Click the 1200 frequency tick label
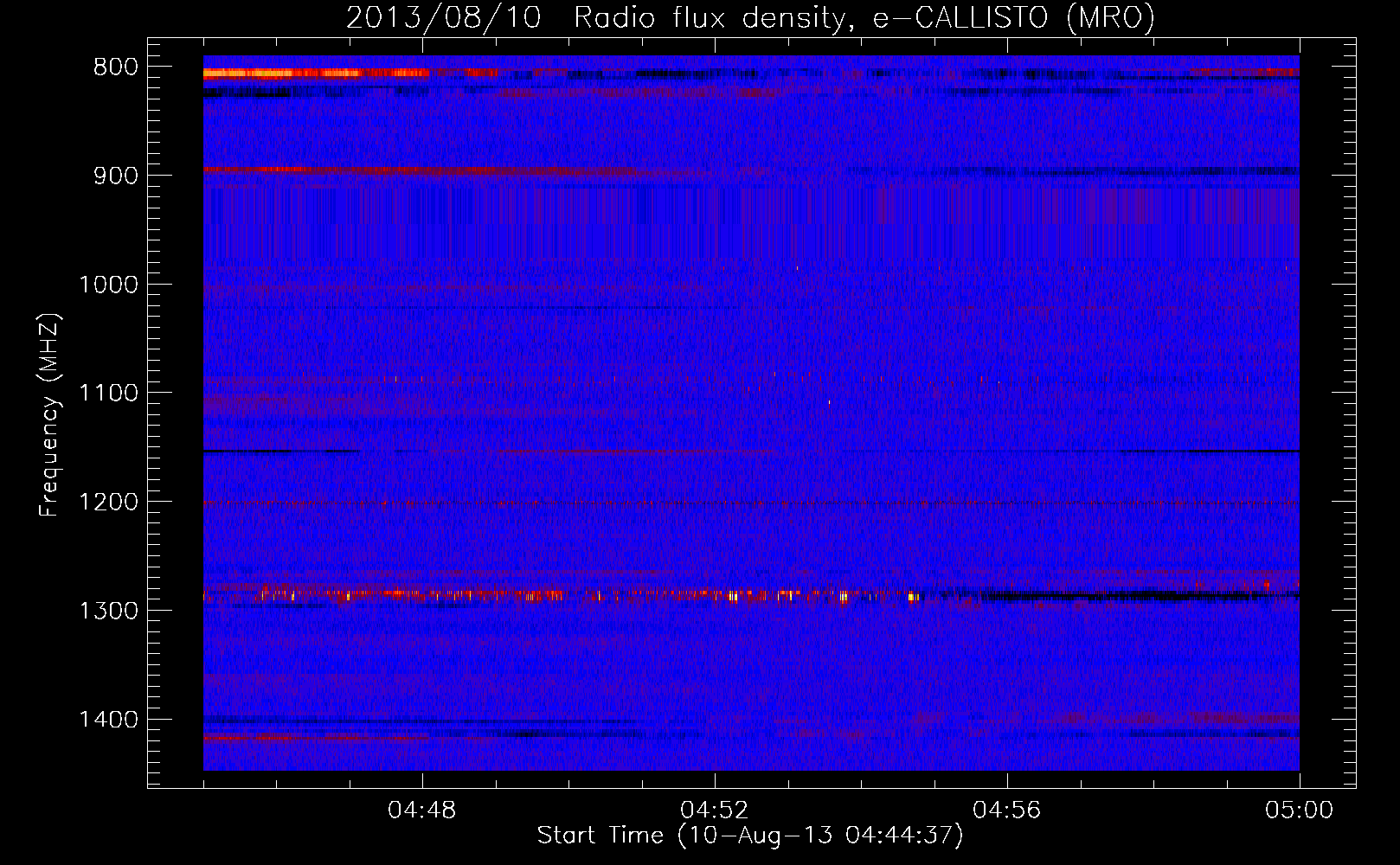The height and width of the screenshot is (865, 1400). (108, 503)
